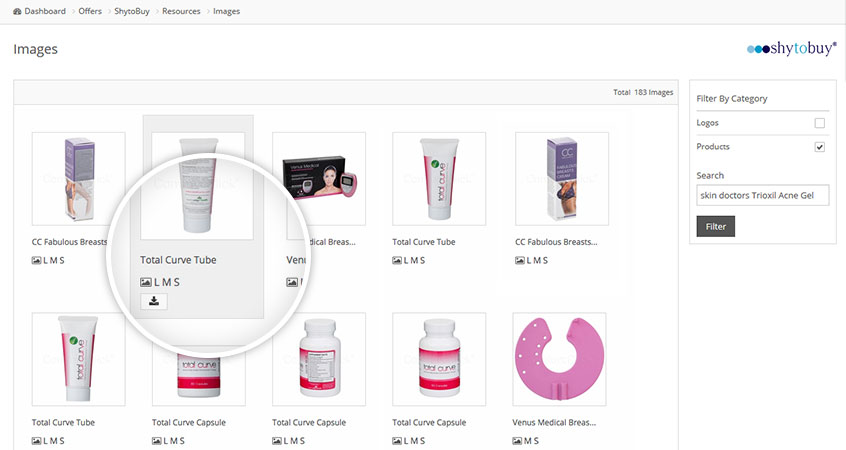The width and height of the screenshot is (846, 450).
Task: Select size S in magnified Total Curve Tube card
Action: click(176, 282)
